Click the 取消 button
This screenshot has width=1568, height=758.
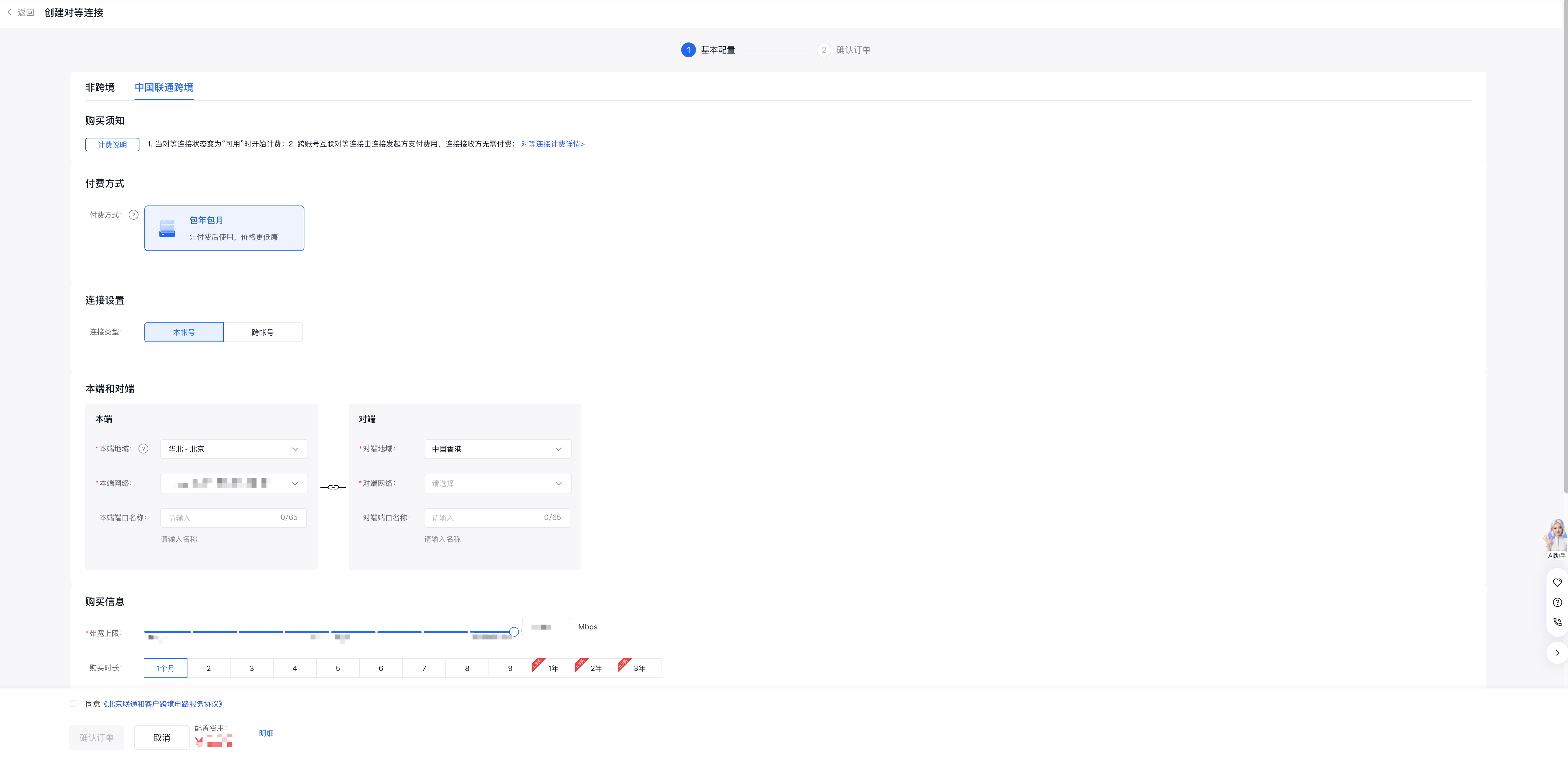[161, 737]
